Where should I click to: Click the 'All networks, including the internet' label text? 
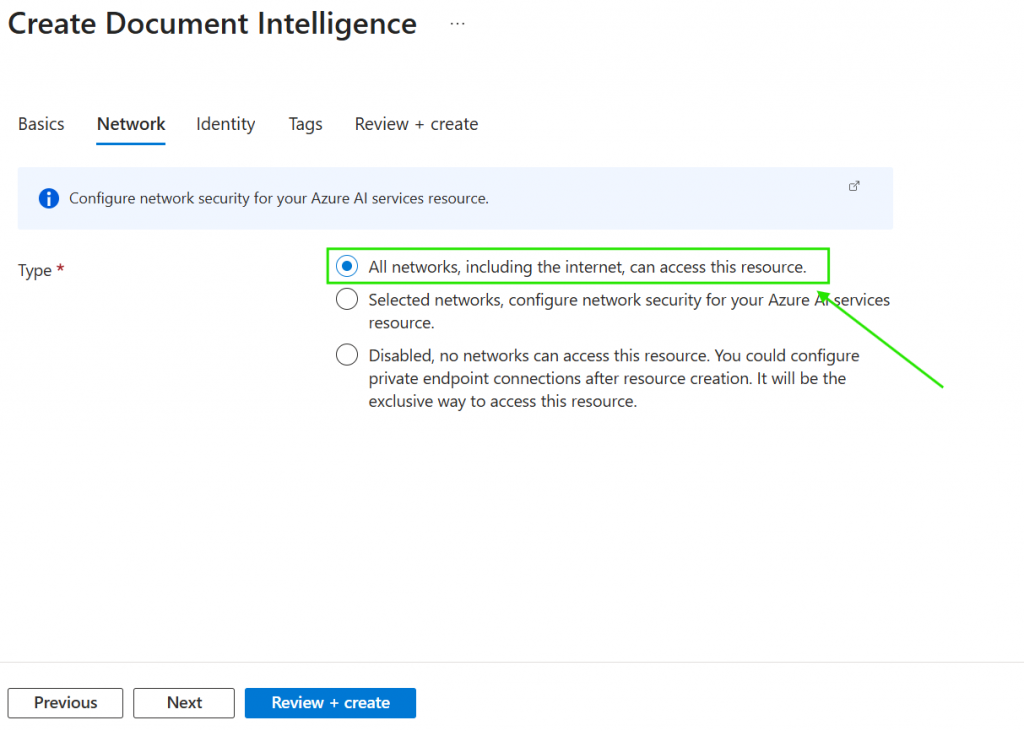pos(587,267)
